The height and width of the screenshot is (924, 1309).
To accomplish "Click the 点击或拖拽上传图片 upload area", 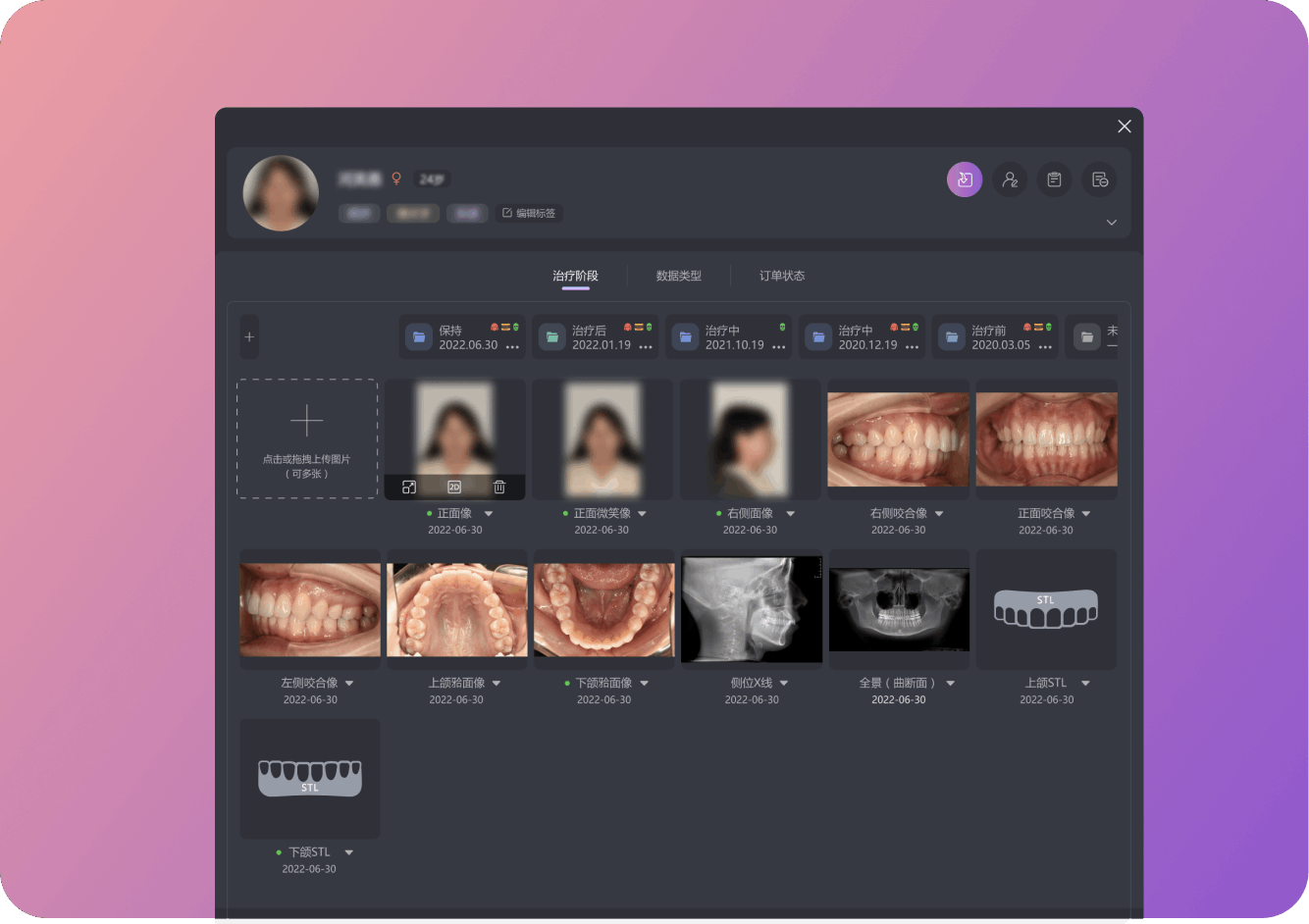I will point(307,438).
